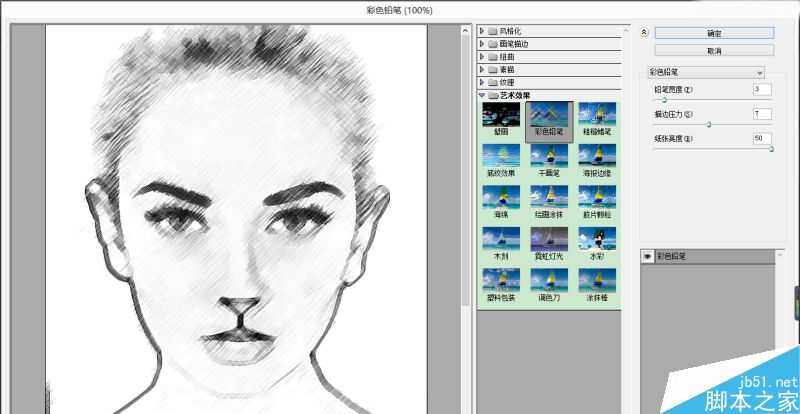Toggle eye visibility of 彩色铅笔 effect layer
The width and height of the screenshot is (800, 414).
pos(648,257)
